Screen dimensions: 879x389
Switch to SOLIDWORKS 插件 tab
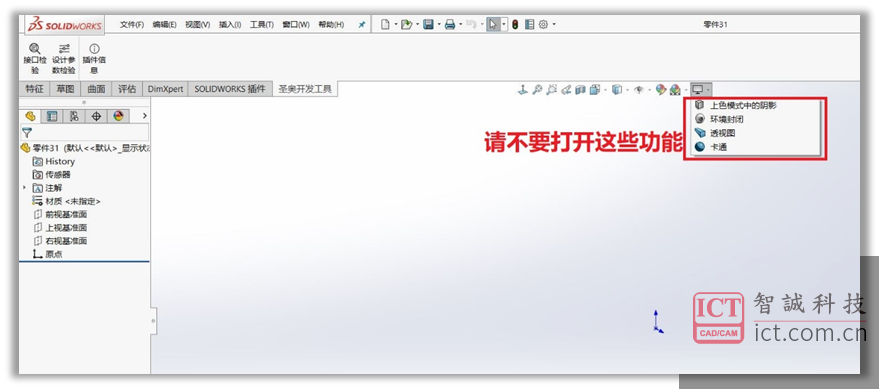[230, 89]
